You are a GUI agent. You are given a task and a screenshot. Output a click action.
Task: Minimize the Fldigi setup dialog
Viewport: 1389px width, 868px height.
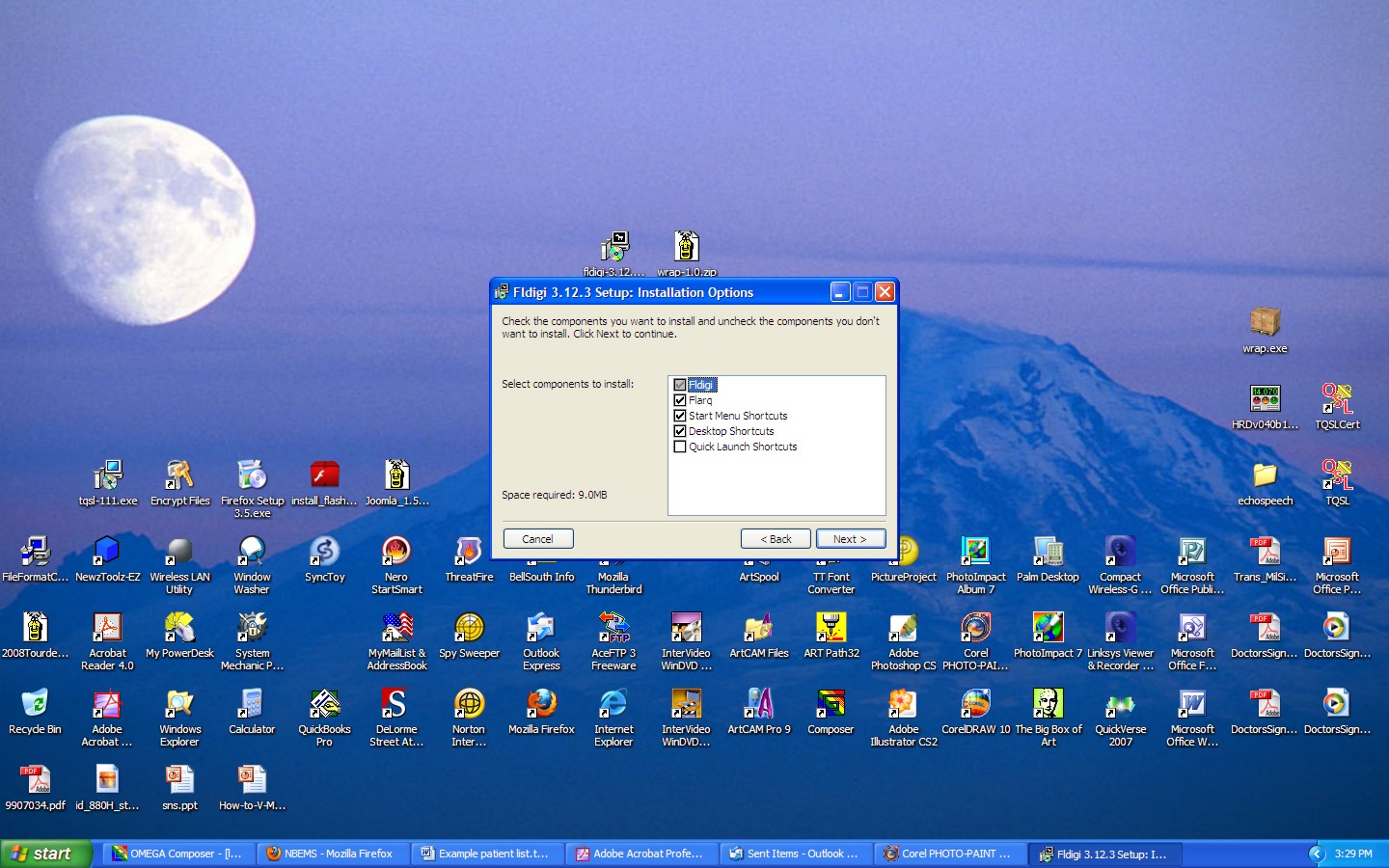coord(840,292)
